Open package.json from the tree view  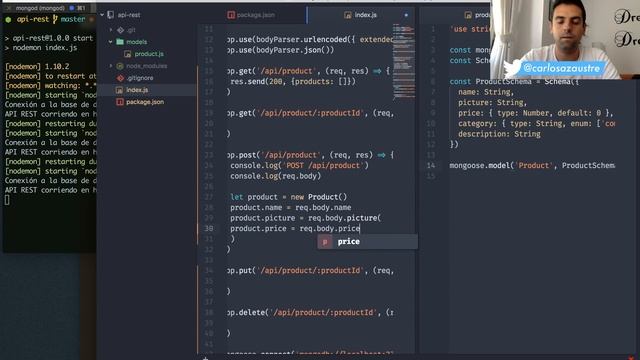145,102
